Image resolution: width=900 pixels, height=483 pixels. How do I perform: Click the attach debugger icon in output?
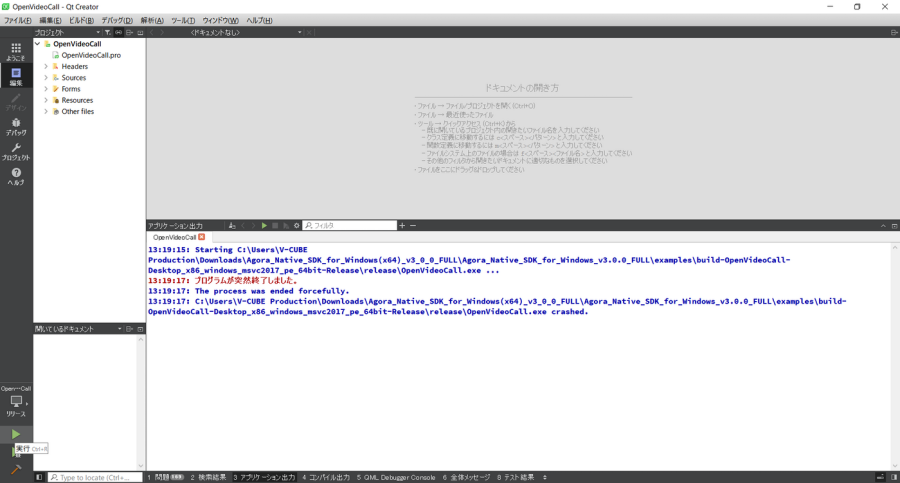pyautogui.click(x=286, y=226)
